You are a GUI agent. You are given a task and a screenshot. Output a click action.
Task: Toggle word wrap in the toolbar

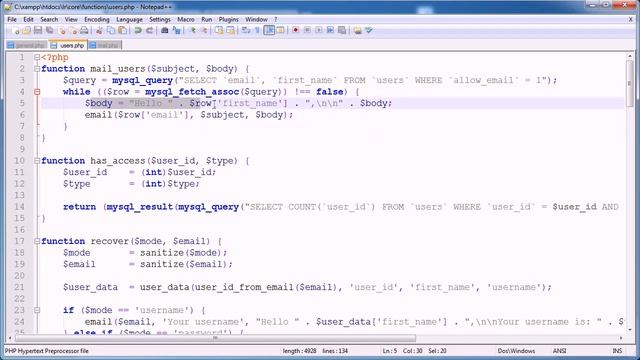pyautogui.click(x=246, y=31)
